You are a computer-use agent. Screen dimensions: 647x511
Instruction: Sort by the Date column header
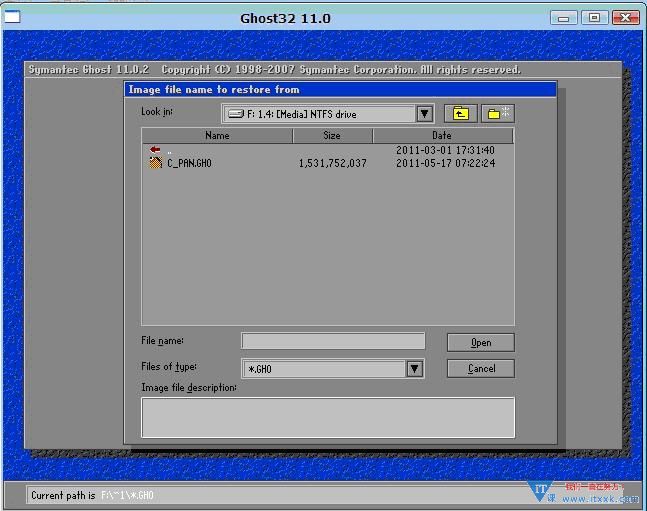coord(443,135)
